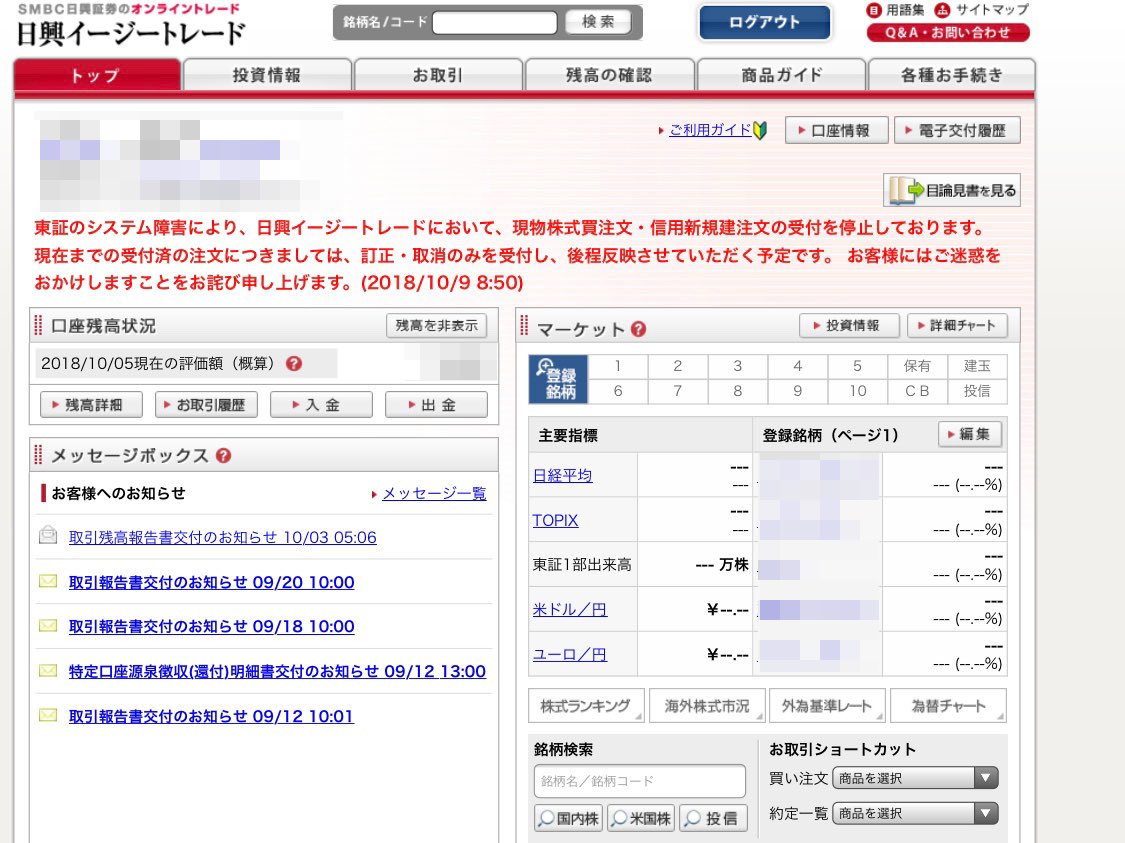Expand the 株式ランキング button
Viewport: 1125px width, 843px height.
pos(586,706)
